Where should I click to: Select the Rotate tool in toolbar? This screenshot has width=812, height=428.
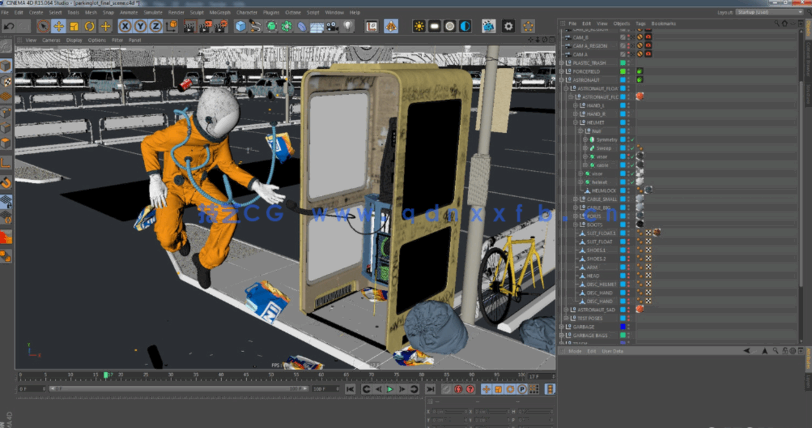89,25
